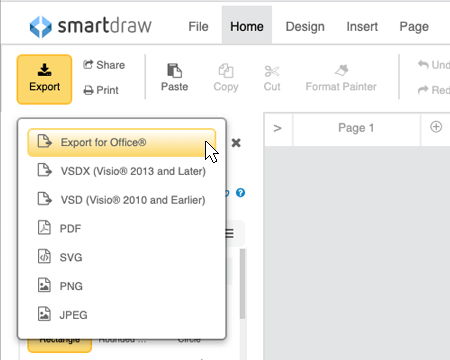Choose Export for Office® from menu

click(122, 142)
